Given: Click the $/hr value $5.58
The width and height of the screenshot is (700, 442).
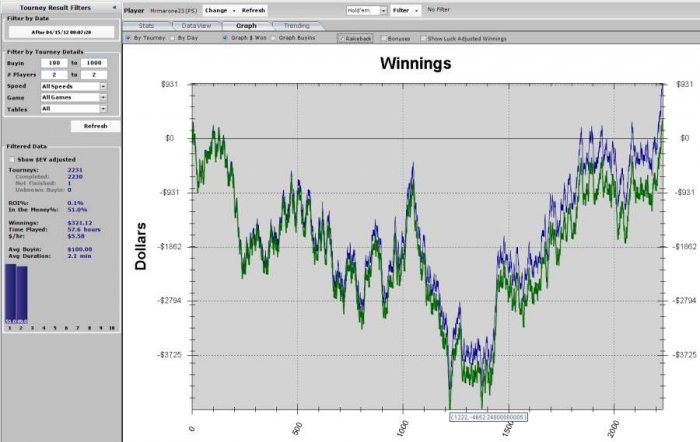Looking at the screenshot, I should click(x=76, y=236).
